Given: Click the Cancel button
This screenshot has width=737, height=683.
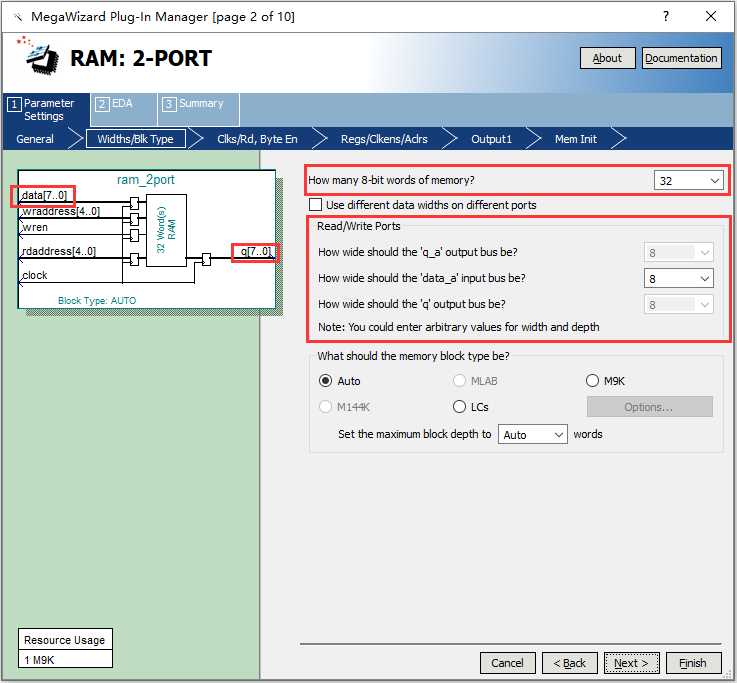Looking at the screenshot, I should pyautogui.click(x=507, y=663).
